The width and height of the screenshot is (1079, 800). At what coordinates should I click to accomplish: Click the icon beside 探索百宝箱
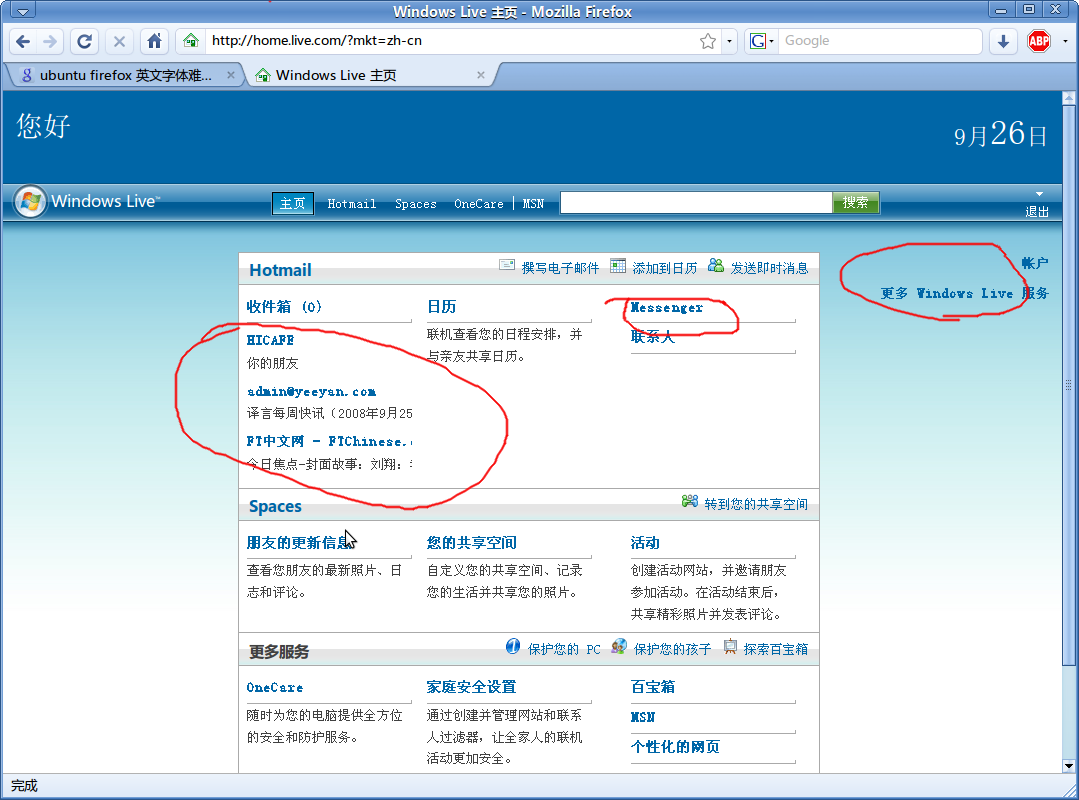pos(730,646)
